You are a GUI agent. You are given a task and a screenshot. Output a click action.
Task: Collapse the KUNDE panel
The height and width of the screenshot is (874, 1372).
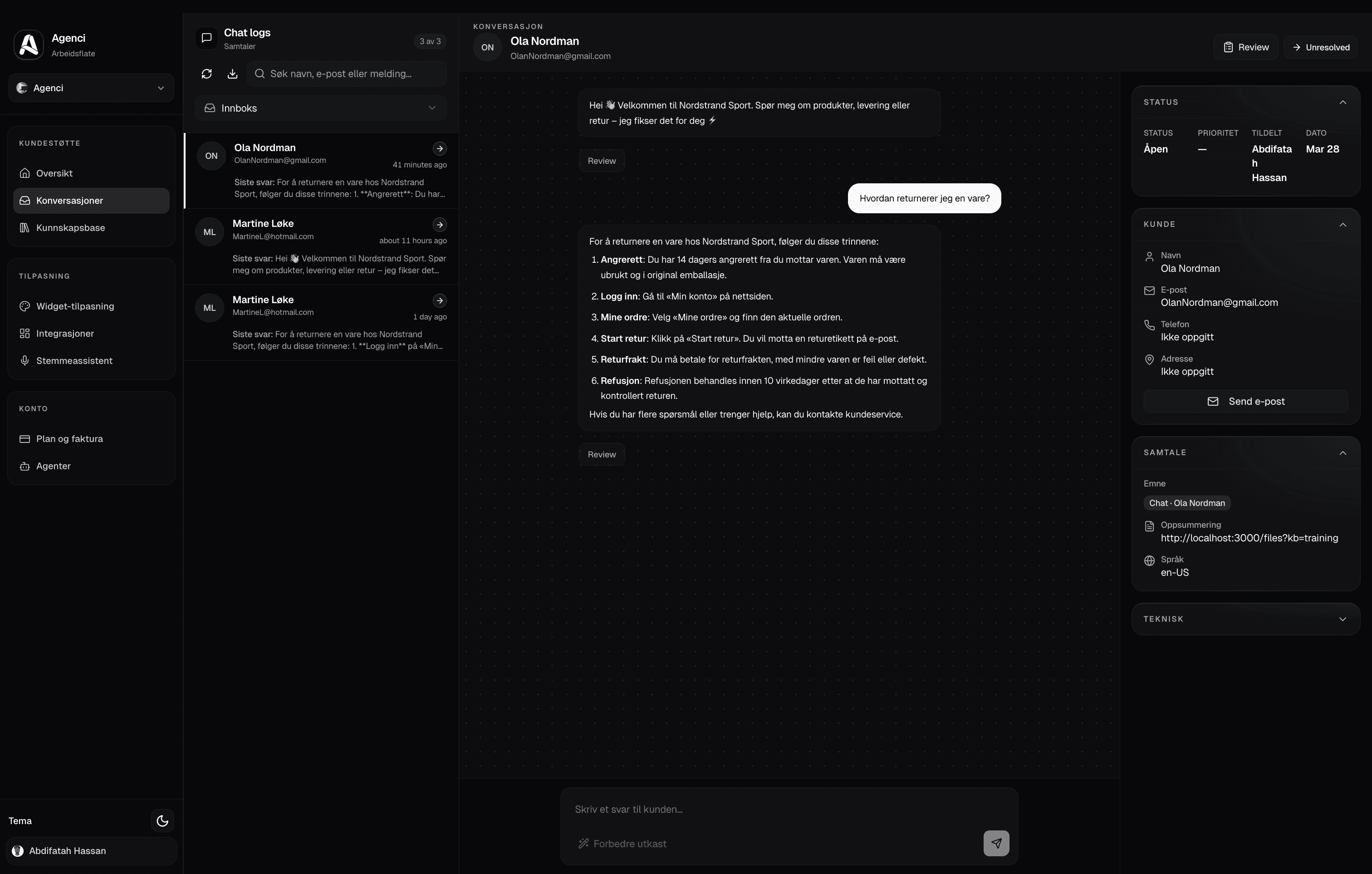click(x=1343, y=225)
